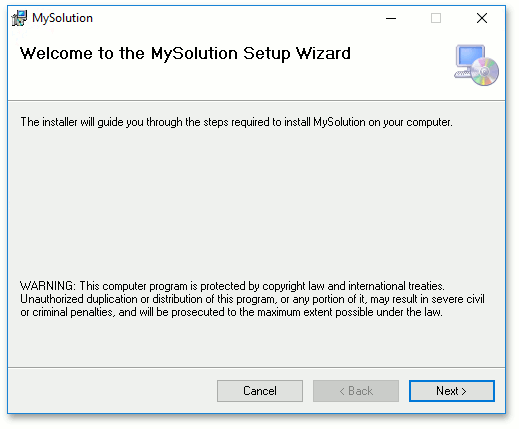Select the Welcome to MySolution Setup Wizard heading

tap(185, 54)
